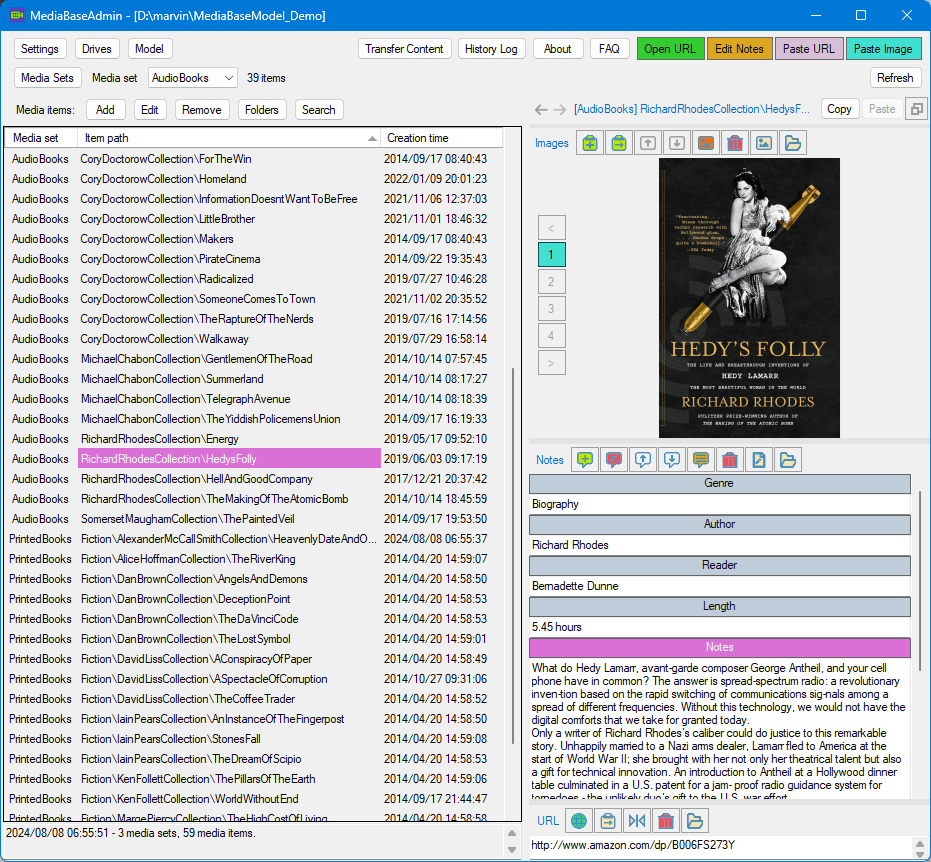Sort by the Item path column header
The width and height of the screenshot is (931, 862).
click(x=229, y=138)
